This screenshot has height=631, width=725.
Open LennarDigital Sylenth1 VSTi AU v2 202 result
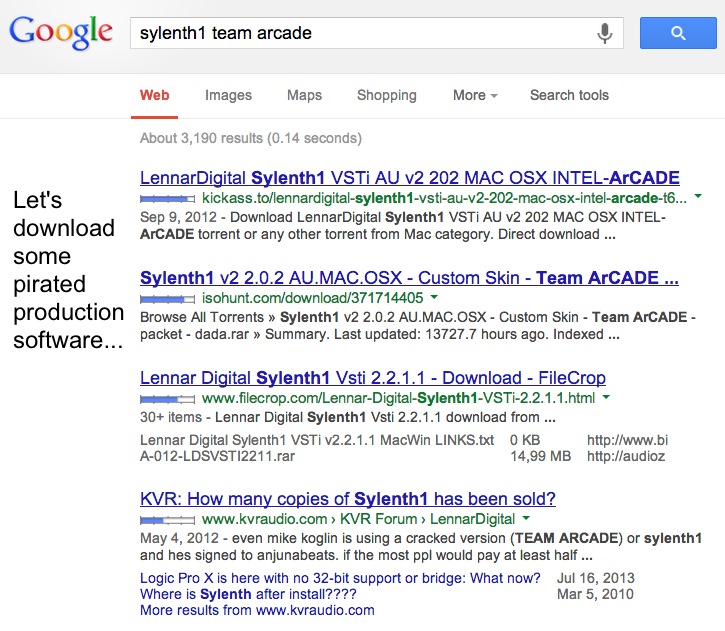tap(410, 178)
